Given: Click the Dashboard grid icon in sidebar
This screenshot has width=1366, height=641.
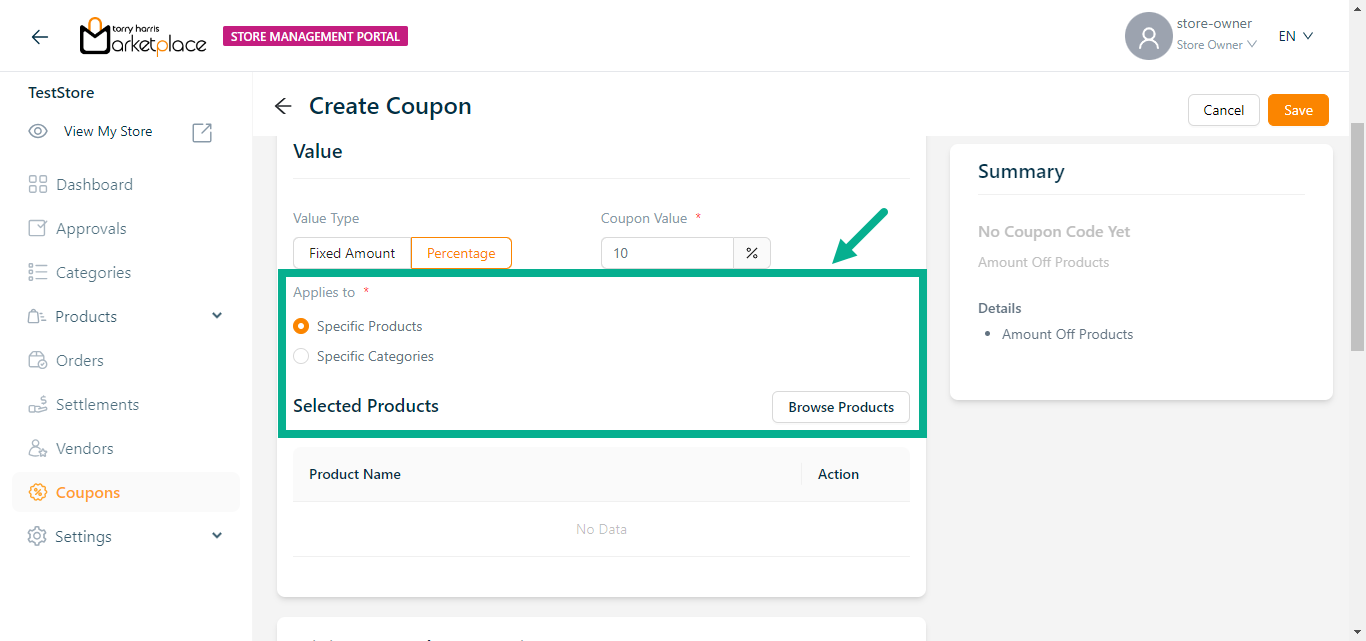Looking at the screenshot, I should click(38, 184).
